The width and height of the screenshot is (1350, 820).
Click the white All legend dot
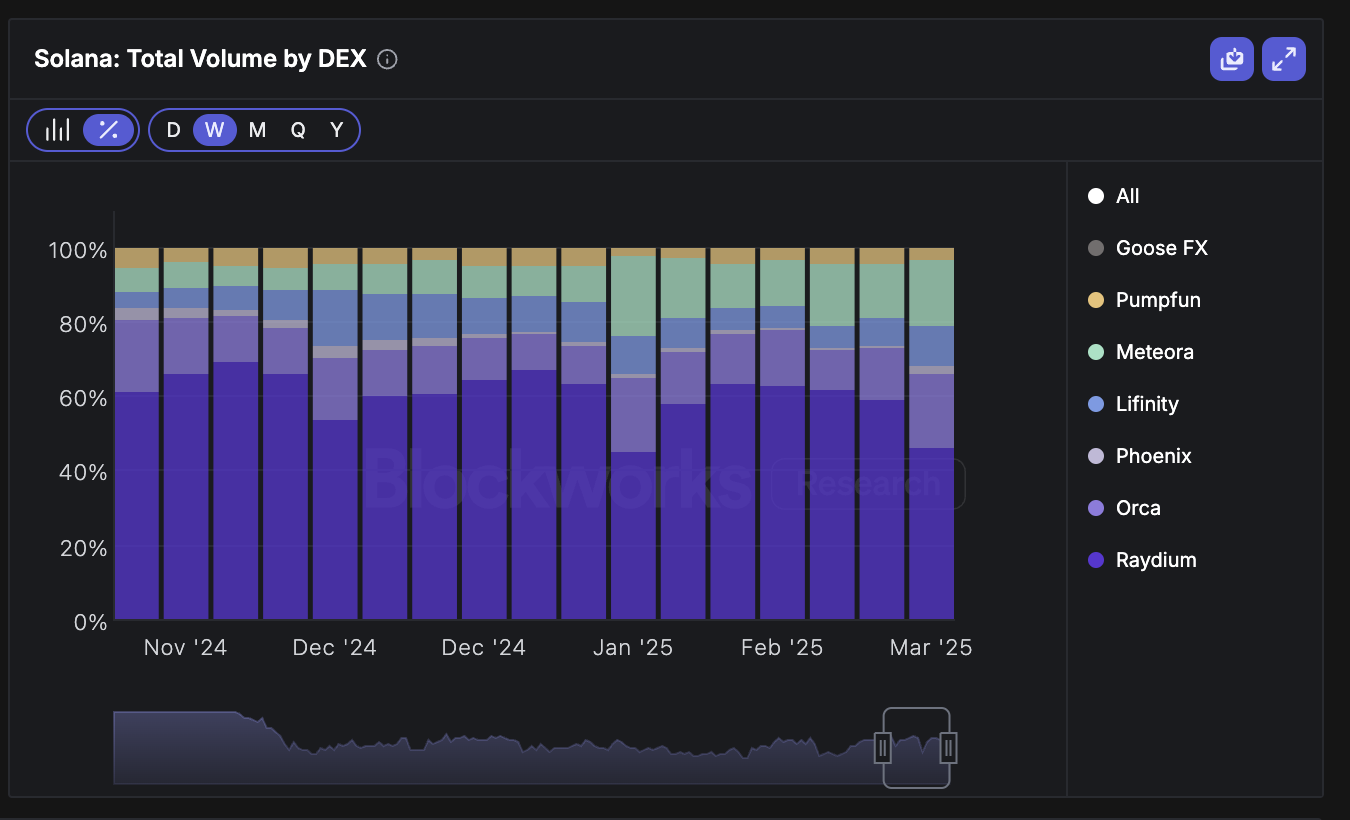tap(1096, 195)
